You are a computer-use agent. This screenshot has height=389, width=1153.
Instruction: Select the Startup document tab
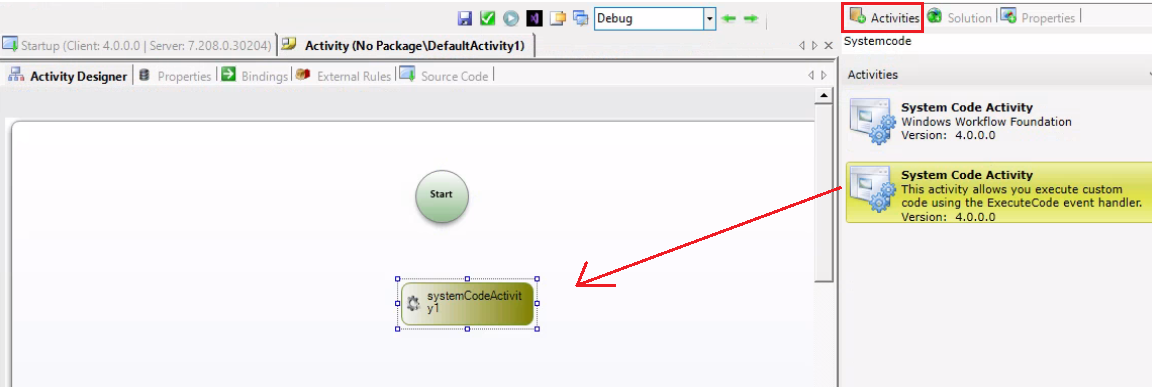click(x=138, y=46)
